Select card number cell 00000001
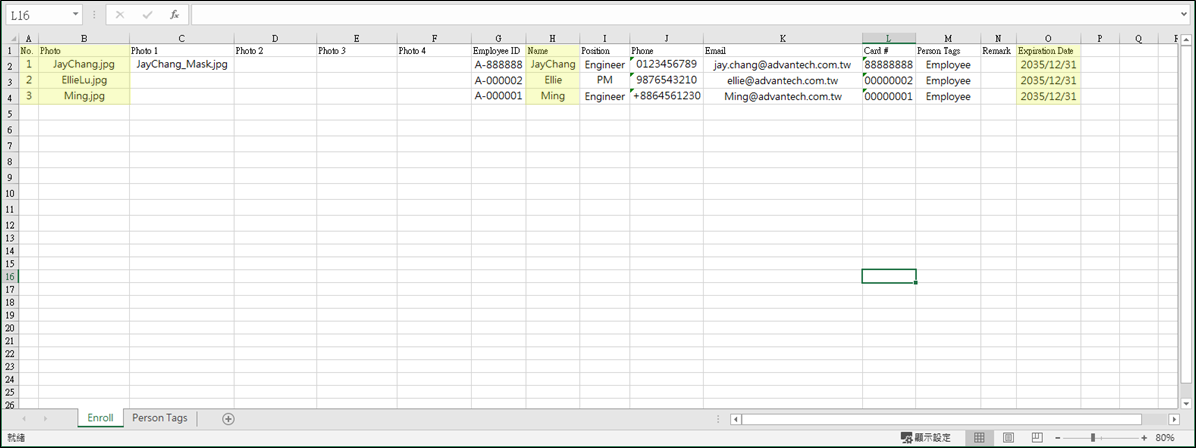 [x=889, y=97]
